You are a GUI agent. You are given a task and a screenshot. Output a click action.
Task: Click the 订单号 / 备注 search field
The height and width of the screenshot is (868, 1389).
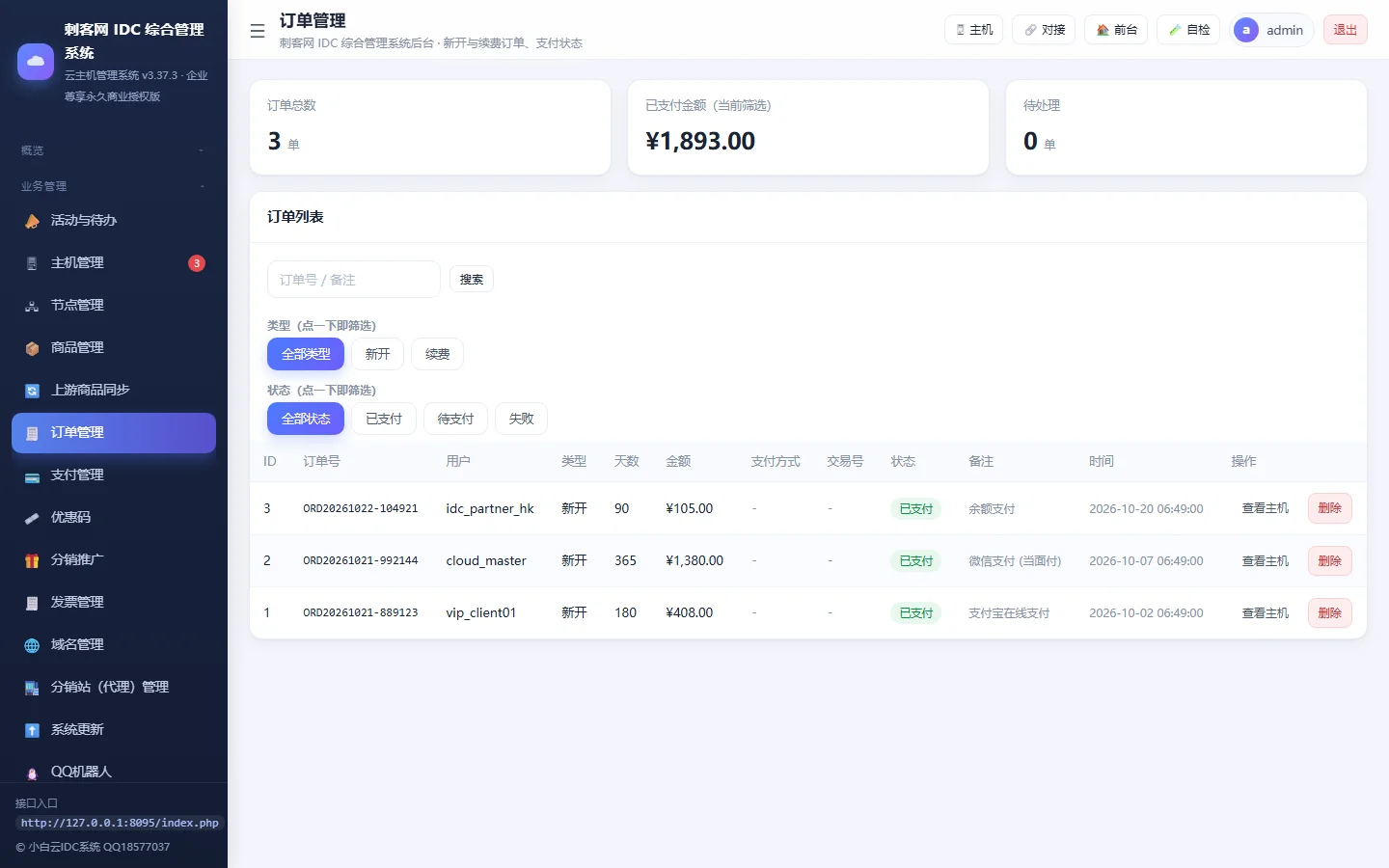tap(354, 280)
